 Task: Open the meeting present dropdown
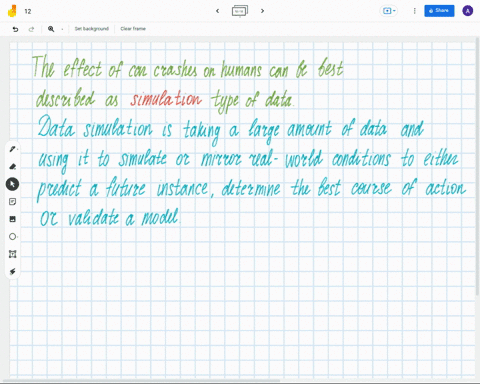pos(389,11)
